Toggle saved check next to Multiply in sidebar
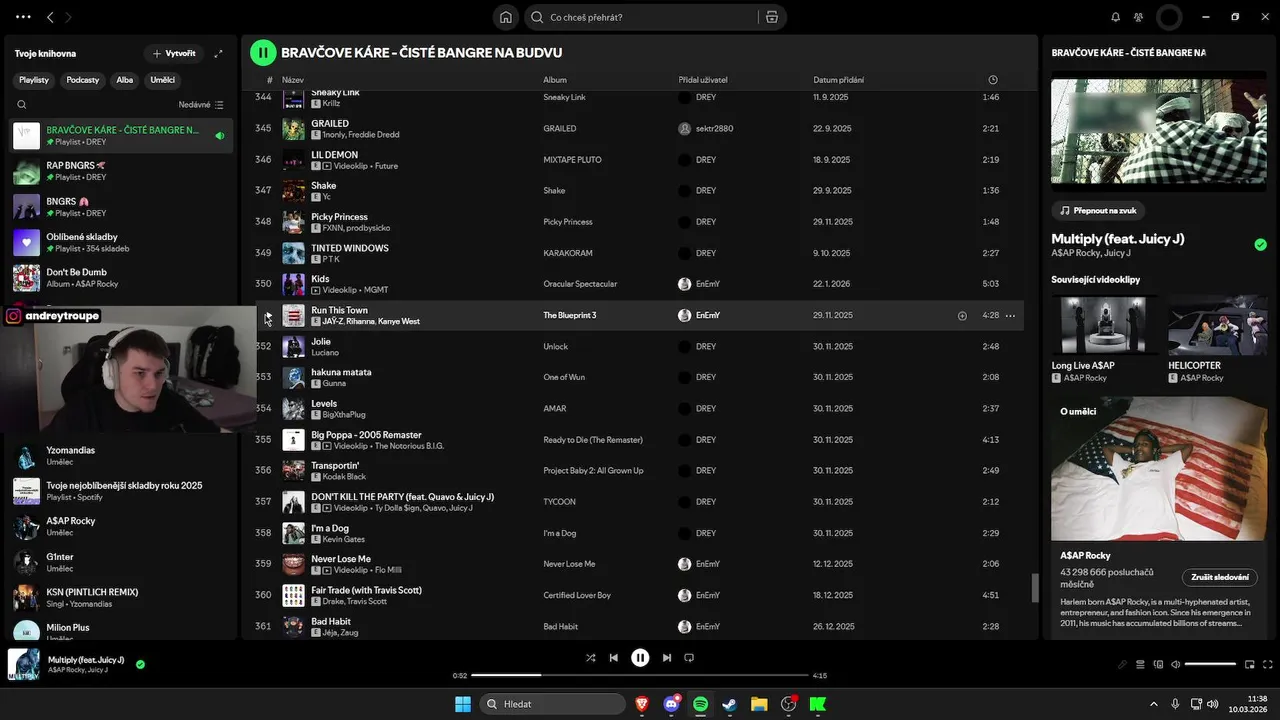This screenshot has width=1280, height=720. (1260, 244)
